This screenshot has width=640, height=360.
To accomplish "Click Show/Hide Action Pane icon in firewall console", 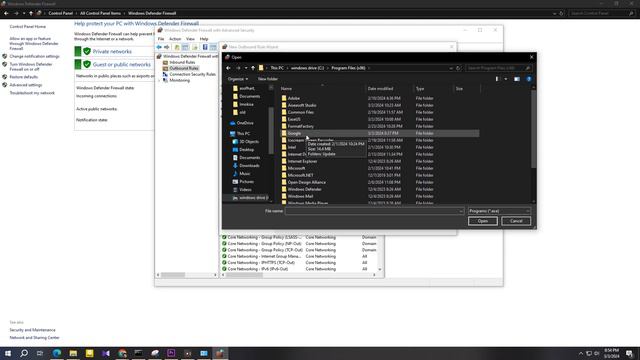I will 213,47.
